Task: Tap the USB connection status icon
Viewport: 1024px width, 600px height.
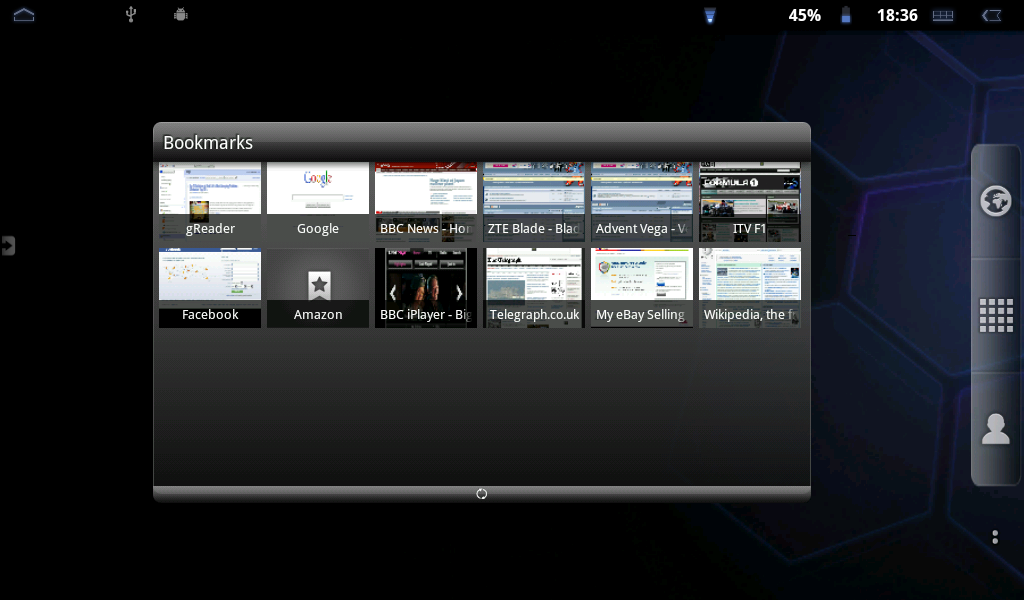Action: 130,15
